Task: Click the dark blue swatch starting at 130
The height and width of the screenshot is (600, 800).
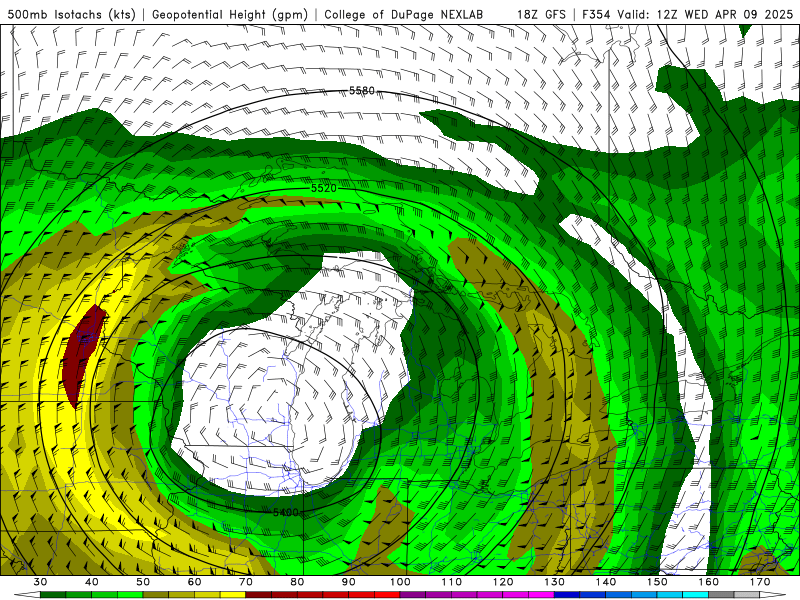Action: click(x=567, y=595)
